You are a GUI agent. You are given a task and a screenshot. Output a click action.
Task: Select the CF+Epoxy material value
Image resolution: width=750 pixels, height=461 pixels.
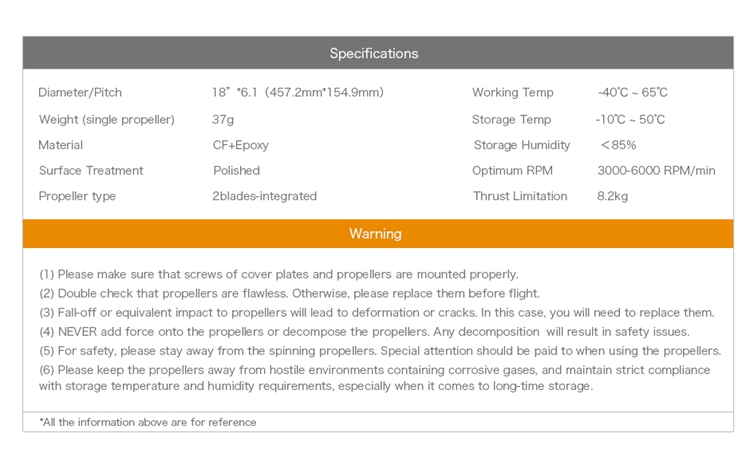point(240,145)
